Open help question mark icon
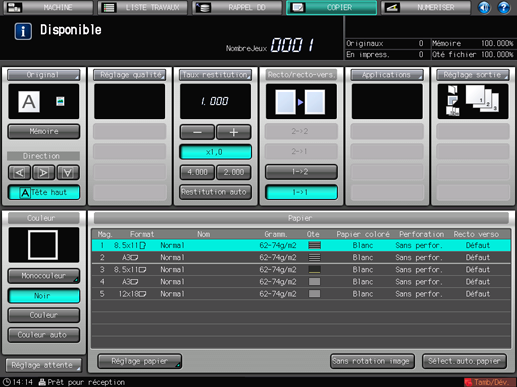This screenshot has height=387, width=517. point(504,7)
